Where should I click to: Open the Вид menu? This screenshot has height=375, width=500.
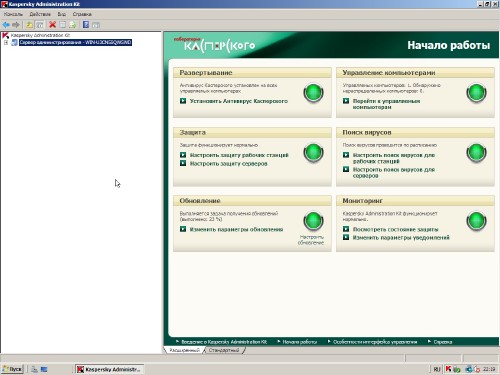tap(62, 14)
